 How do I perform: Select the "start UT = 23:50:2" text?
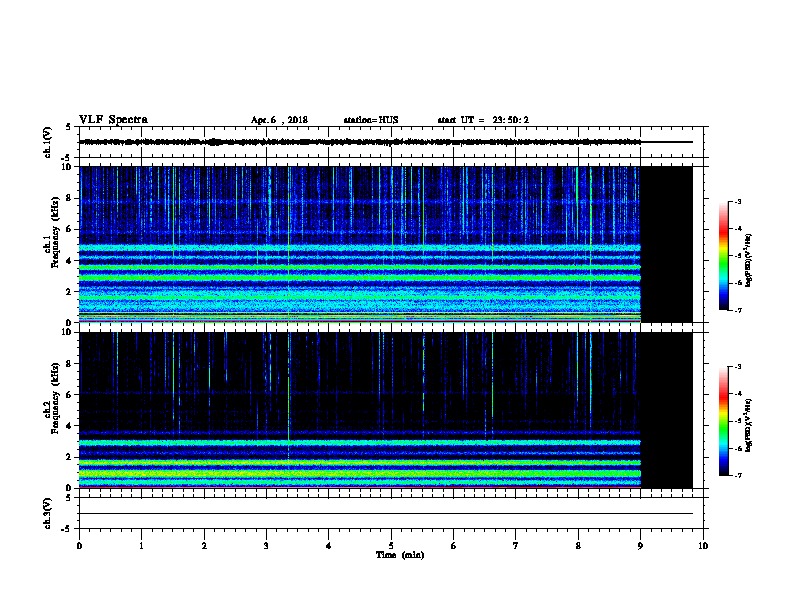pos(483,120)
